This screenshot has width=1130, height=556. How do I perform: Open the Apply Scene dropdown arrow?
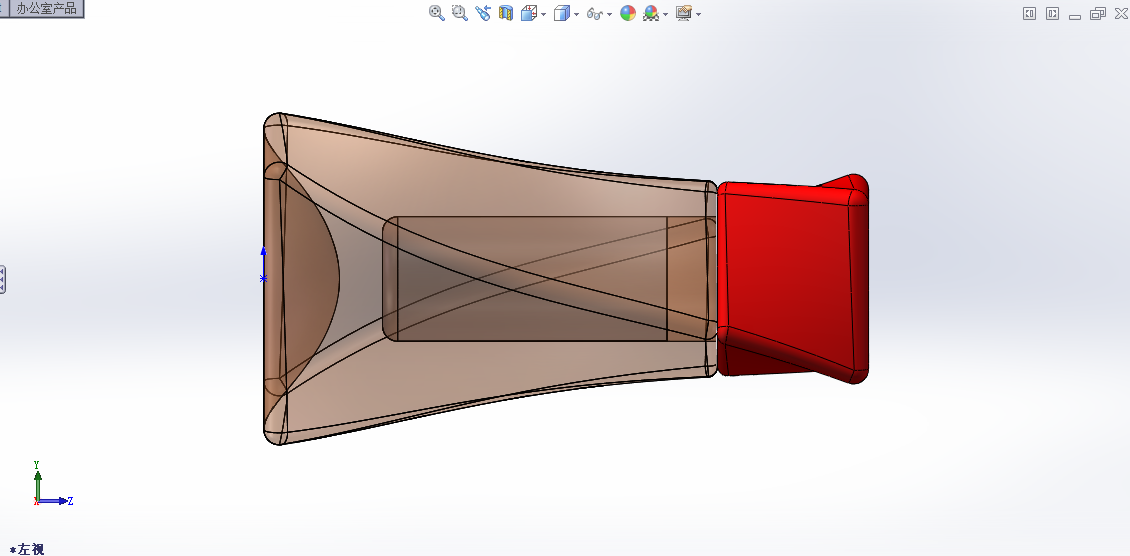665,14
